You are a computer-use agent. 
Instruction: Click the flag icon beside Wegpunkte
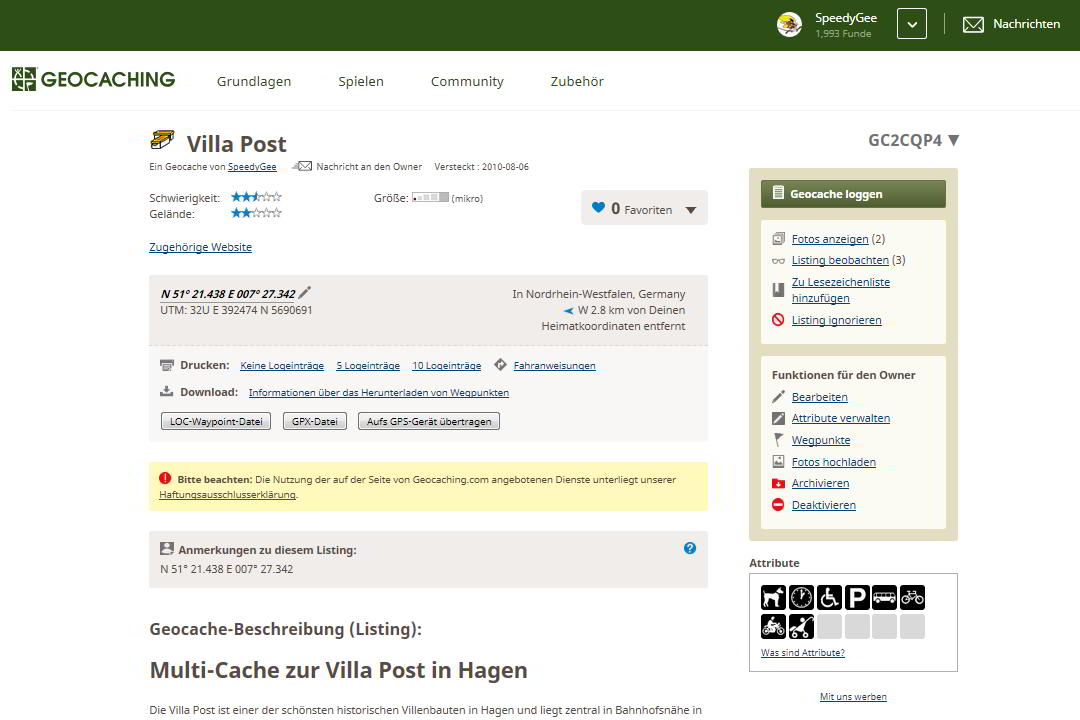[778, 440]
